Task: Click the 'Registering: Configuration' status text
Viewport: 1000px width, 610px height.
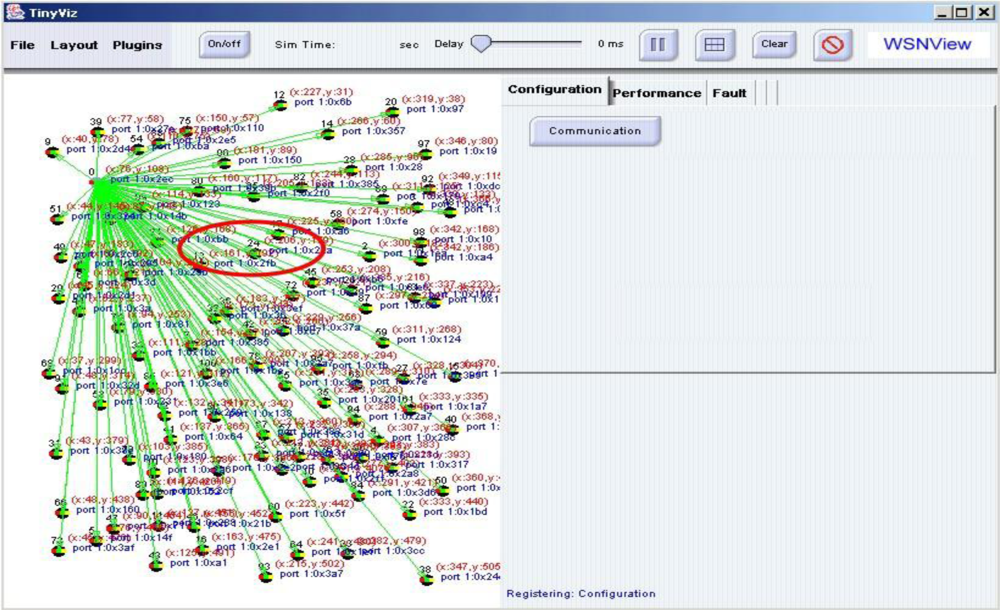Action: click(x=580, y=593)
